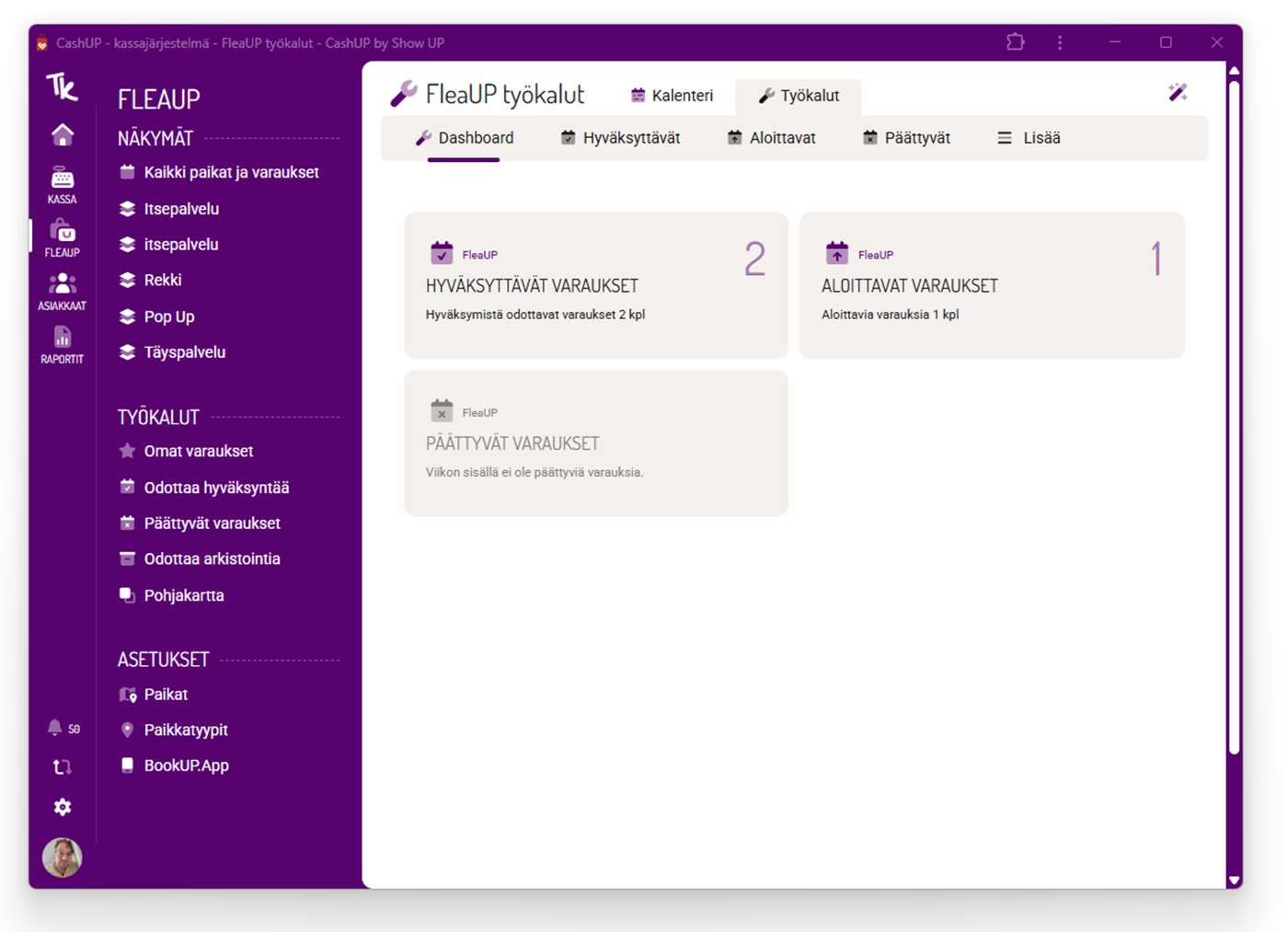Click the notification bell icon
1288x932 pixels.
point(55,728)
